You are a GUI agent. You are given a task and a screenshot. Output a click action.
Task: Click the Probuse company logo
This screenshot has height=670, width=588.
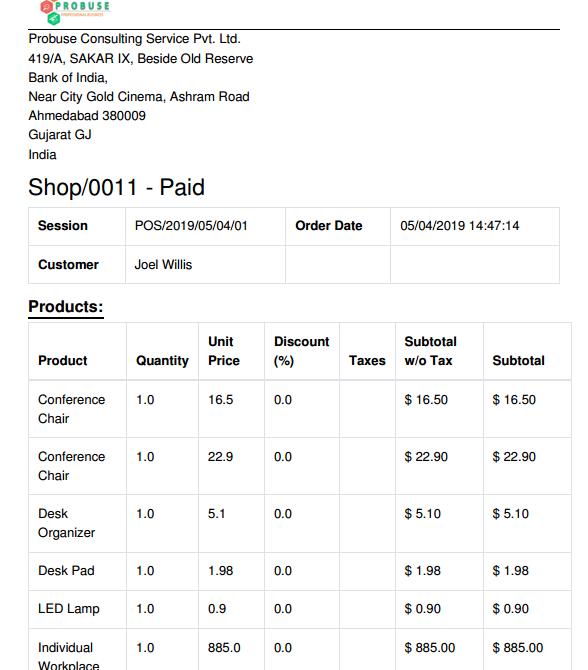pyautogui.click(x=75, y=12)
